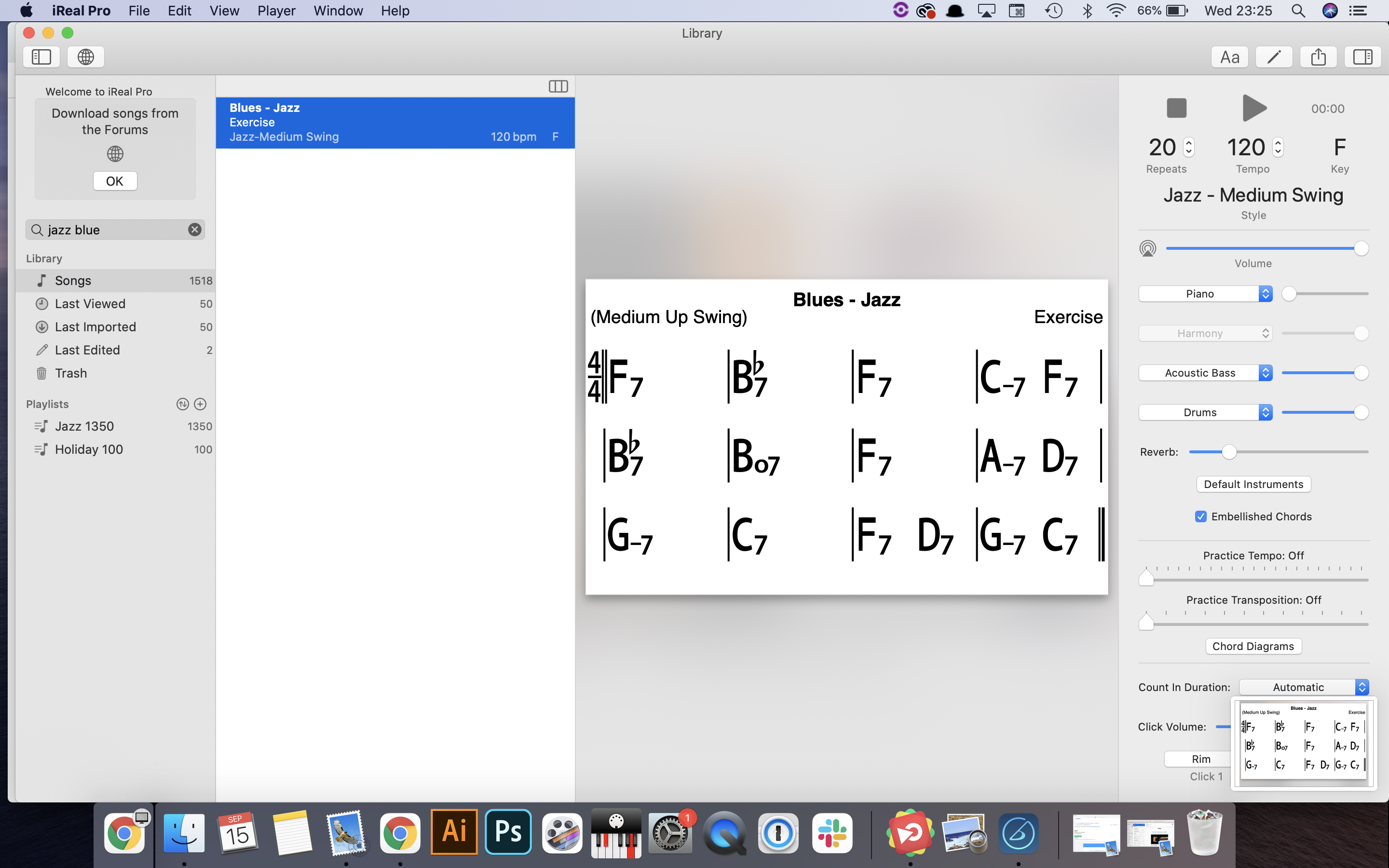Select the Blues - Jazz song row
The width and height of the screenshot is (1389, 868).
[395, 123]
